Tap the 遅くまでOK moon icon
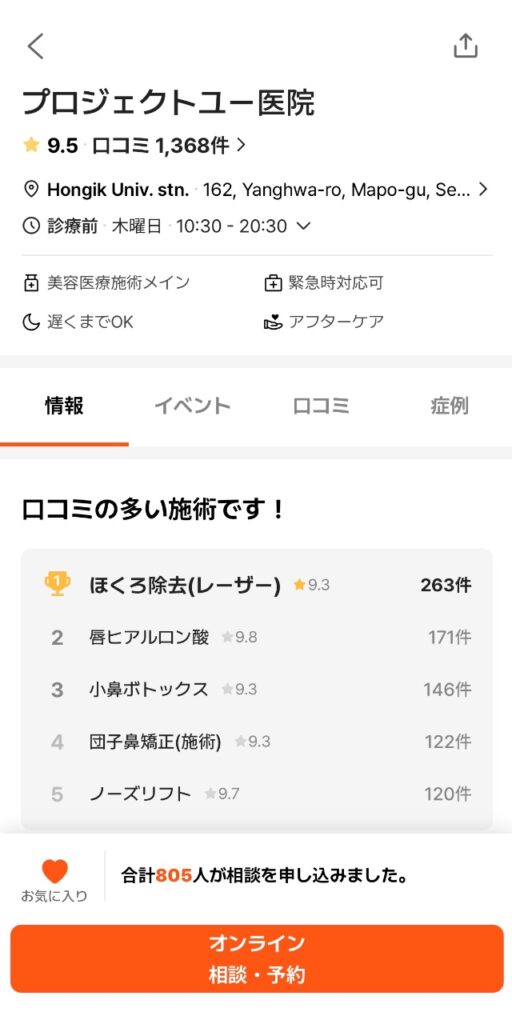 (31, 322)
